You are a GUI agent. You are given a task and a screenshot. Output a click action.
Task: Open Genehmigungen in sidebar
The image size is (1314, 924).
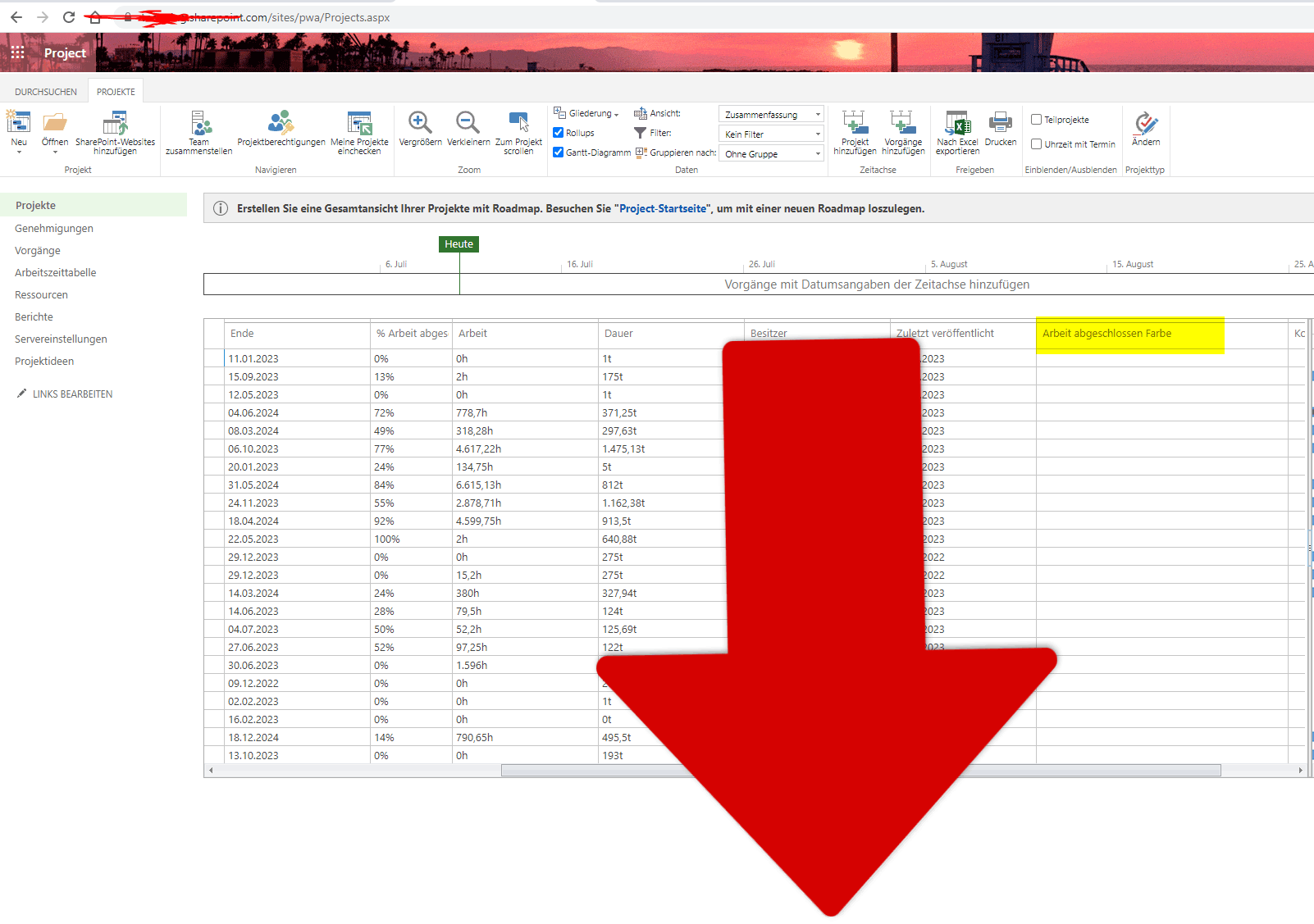tap(54, 228)
